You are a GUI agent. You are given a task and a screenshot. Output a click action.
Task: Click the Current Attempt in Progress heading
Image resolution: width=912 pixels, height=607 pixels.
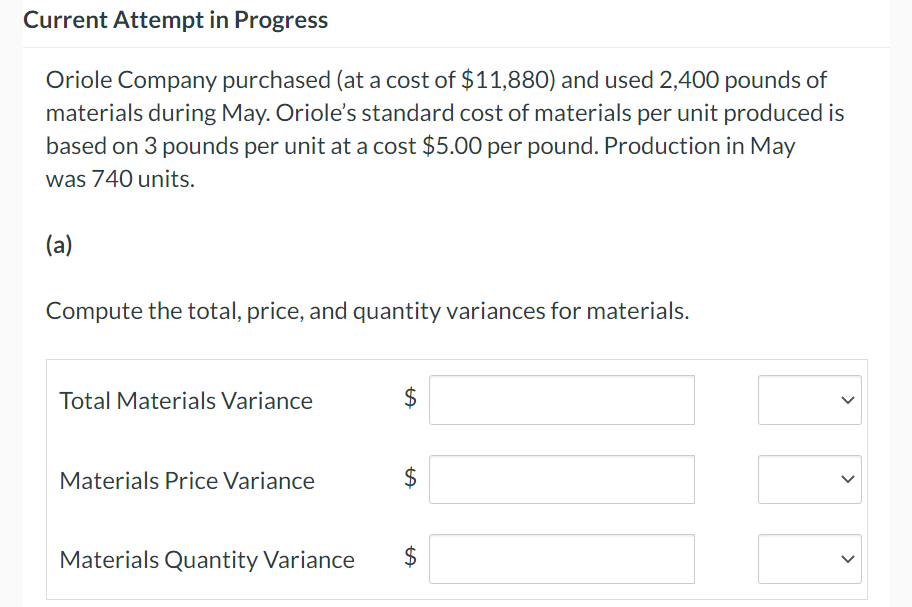175,19
